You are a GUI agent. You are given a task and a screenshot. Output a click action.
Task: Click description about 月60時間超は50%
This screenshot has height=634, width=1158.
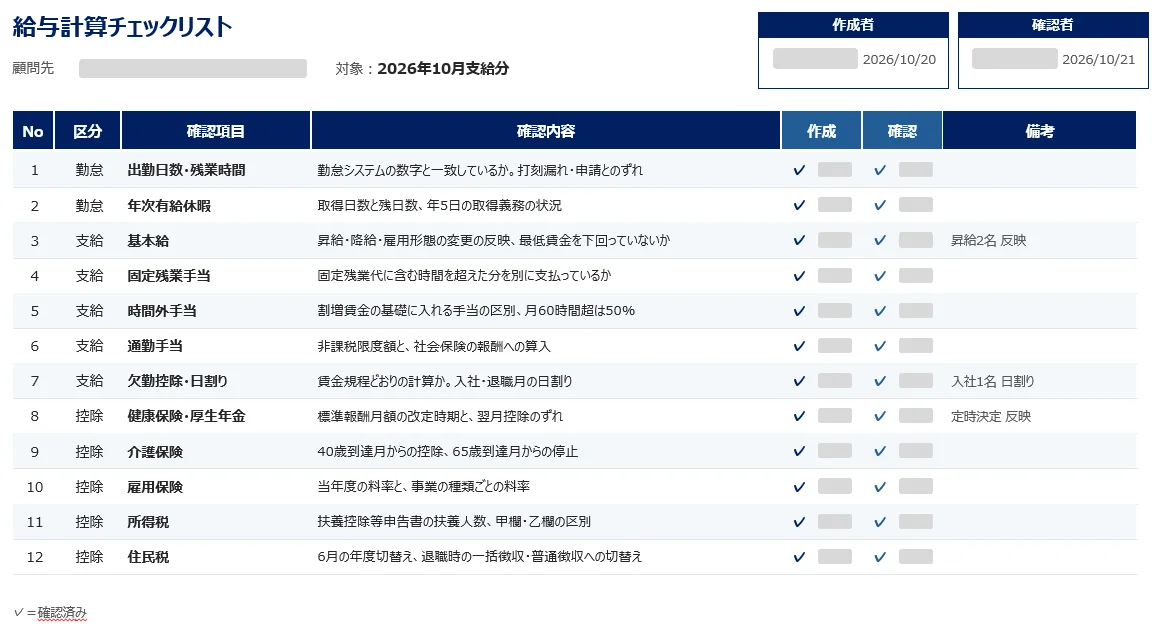(580, 311)
